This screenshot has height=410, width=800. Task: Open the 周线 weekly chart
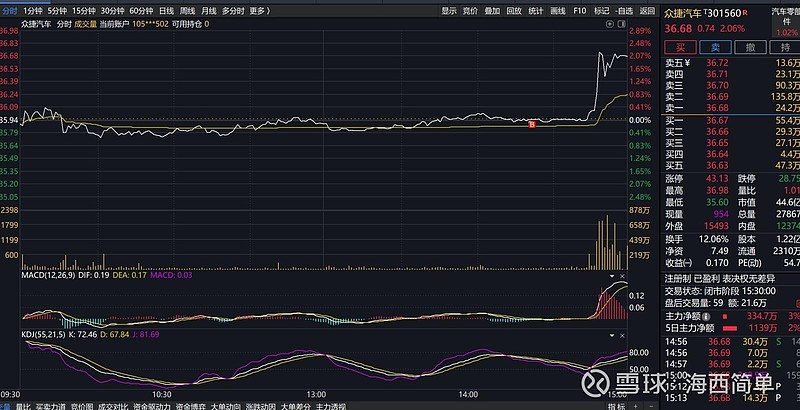tap(187, 11)
